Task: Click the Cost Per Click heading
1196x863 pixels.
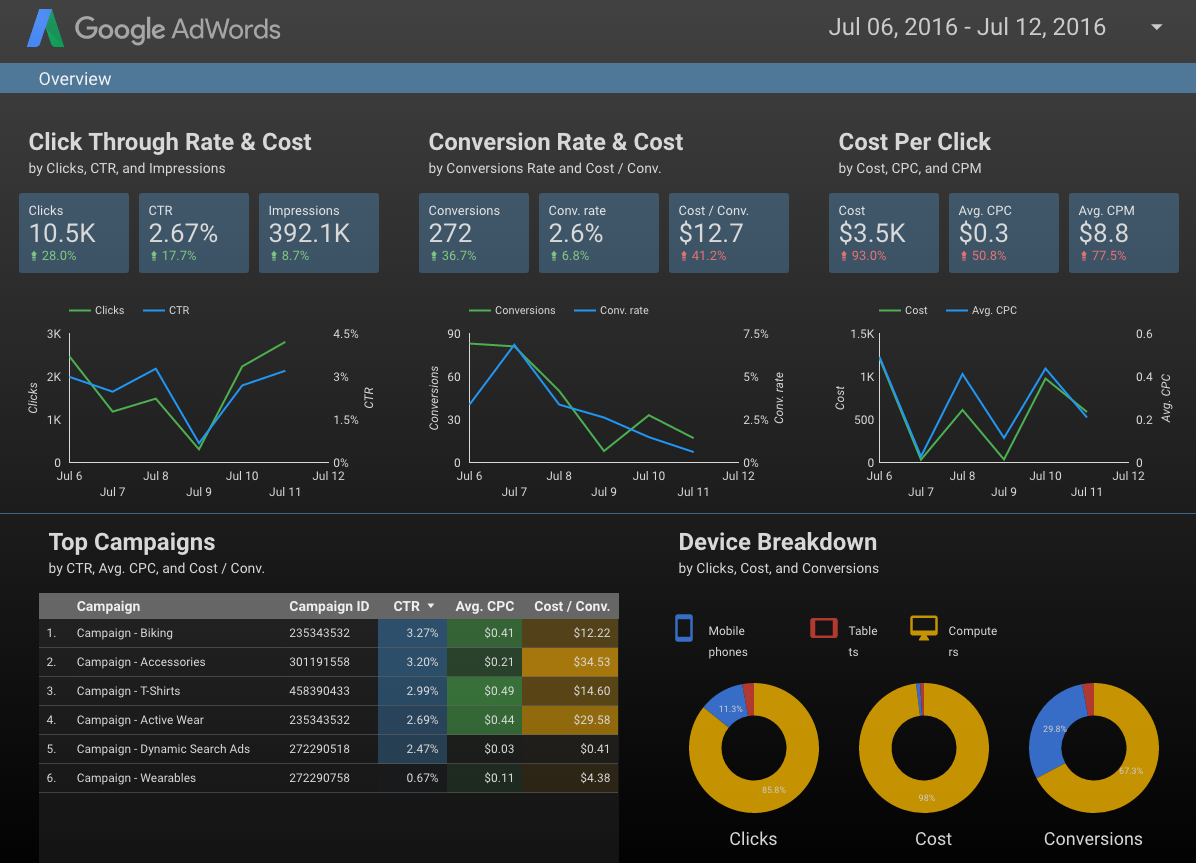Action: tap(915, 142)
